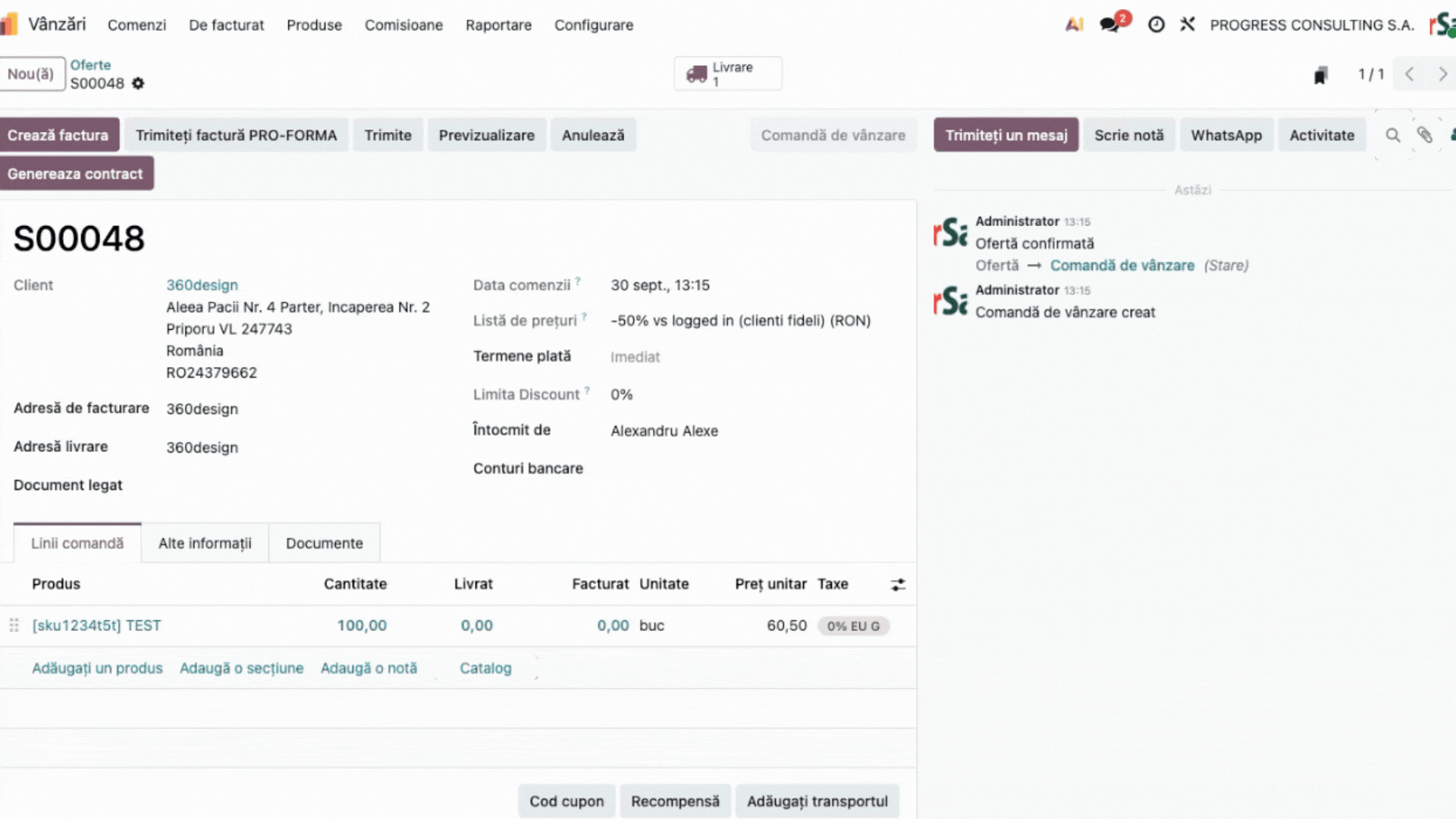Open Comenzi menu
The height and width of the screenshot is (819, 1456).
coord(136,25)
